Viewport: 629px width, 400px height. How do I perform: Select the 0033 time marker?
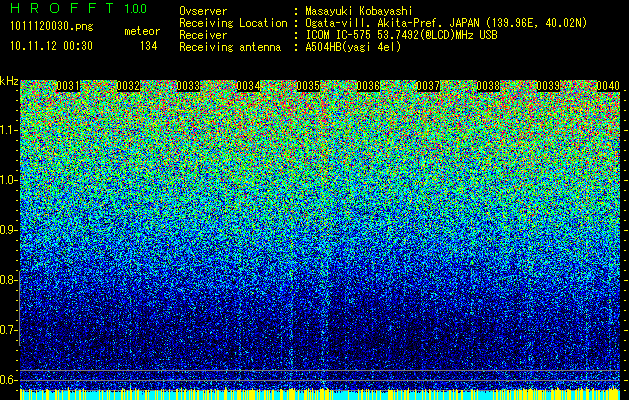188,86
